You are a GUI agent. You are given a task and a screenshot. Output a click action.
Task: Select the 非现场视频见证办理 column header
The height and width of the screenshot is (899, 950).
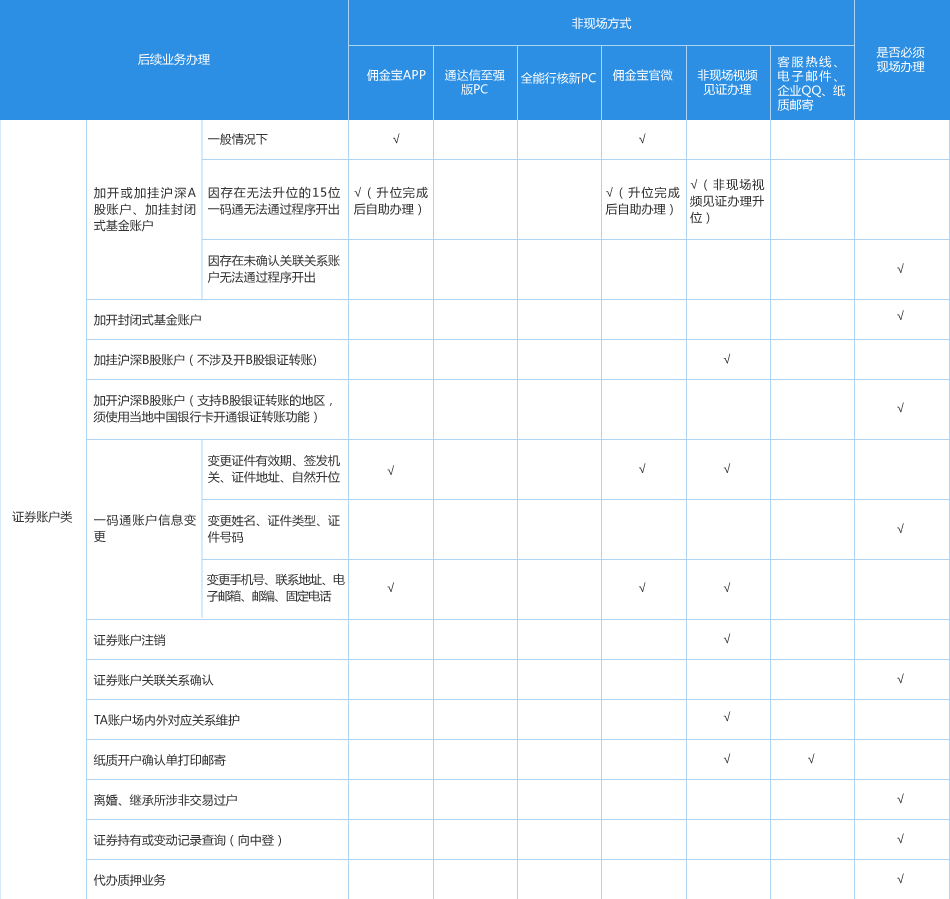click(x=728, y=82)
